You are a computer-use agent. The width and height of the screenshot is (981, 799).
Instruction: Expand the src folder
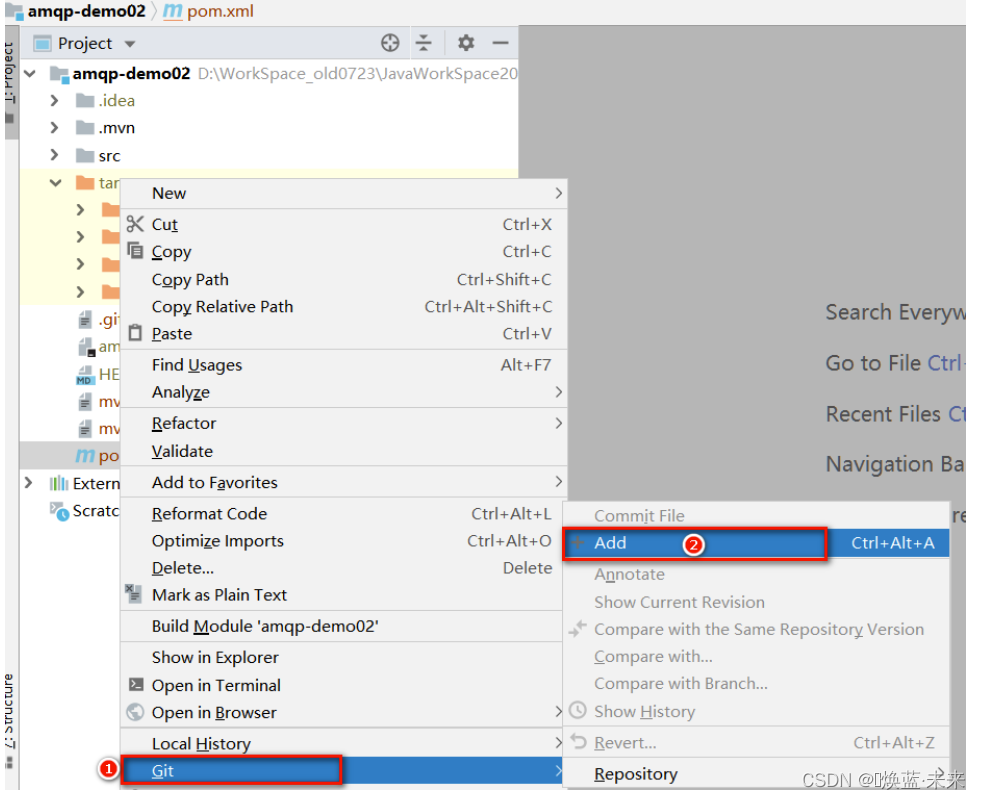tap(56, 156)
